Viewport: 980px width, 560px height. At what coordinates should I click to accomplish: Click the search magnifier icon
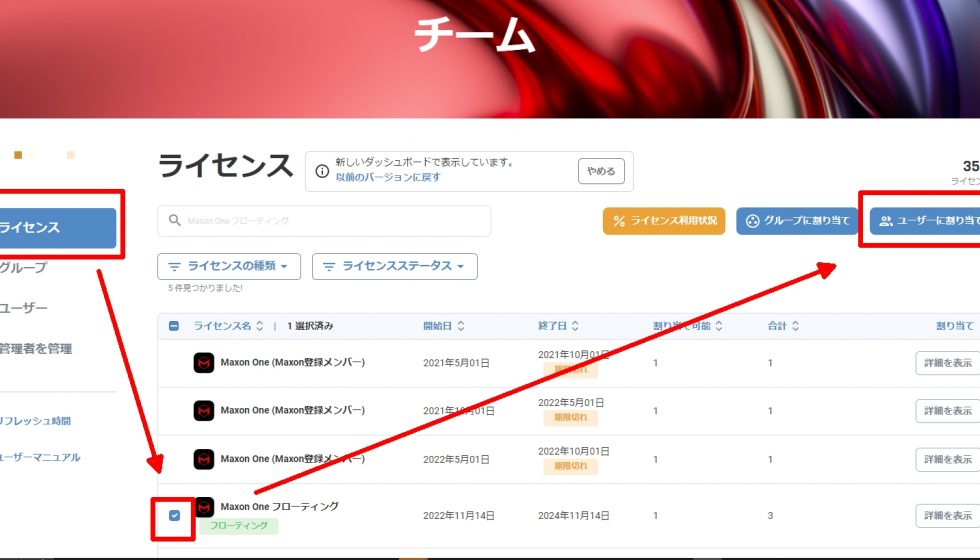(175, 221)
